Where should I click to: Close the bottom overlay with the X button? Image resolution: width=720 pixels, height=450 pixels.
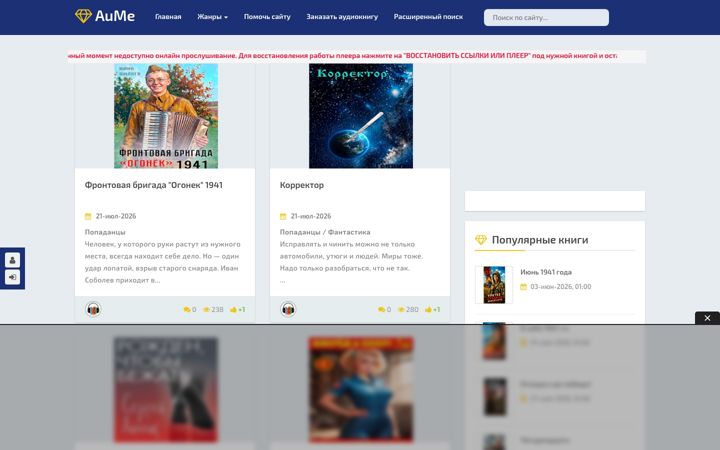tap(707, 318)
